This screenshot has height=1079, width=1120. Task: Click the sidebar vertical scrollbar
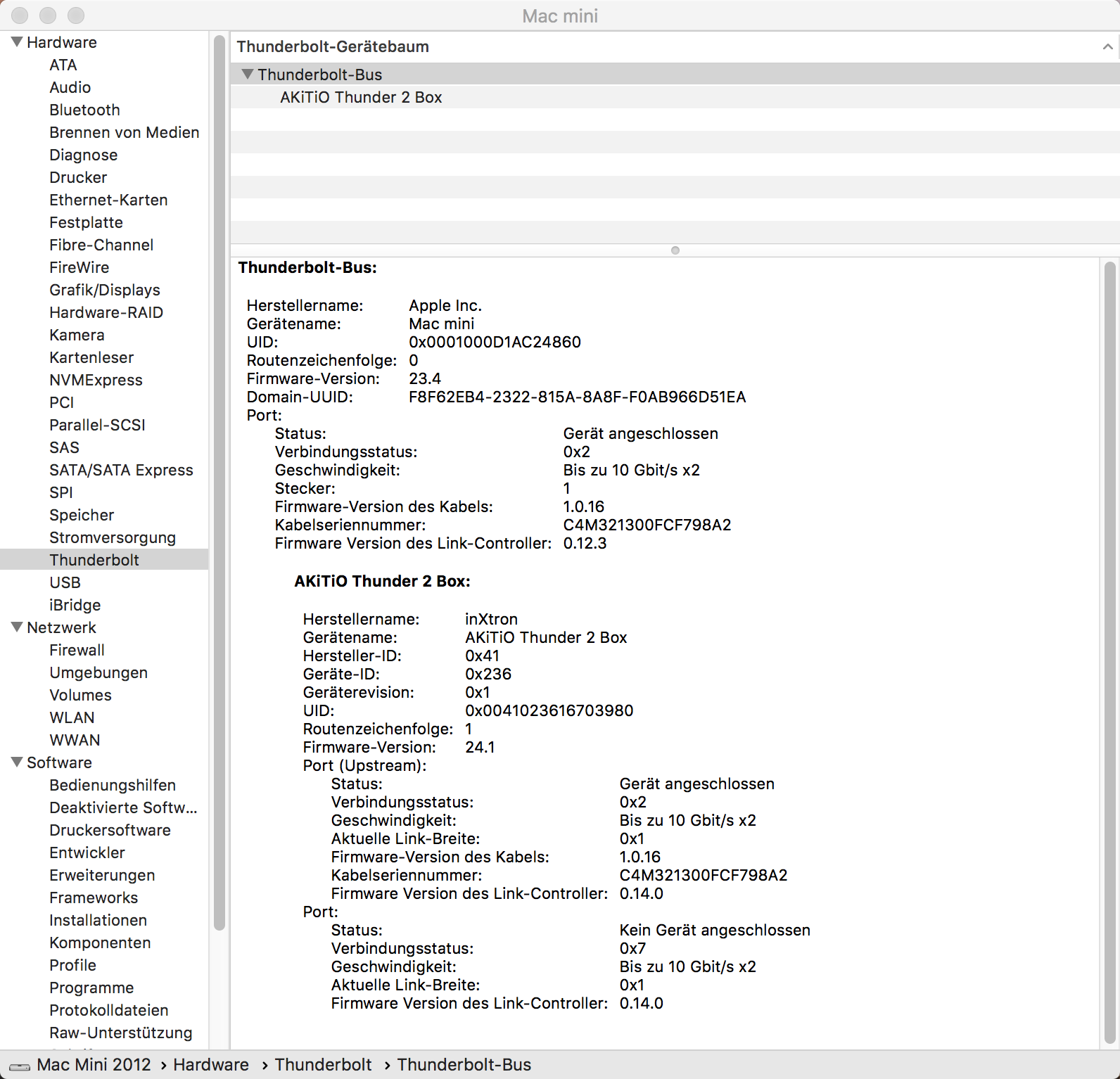[219, 483]
